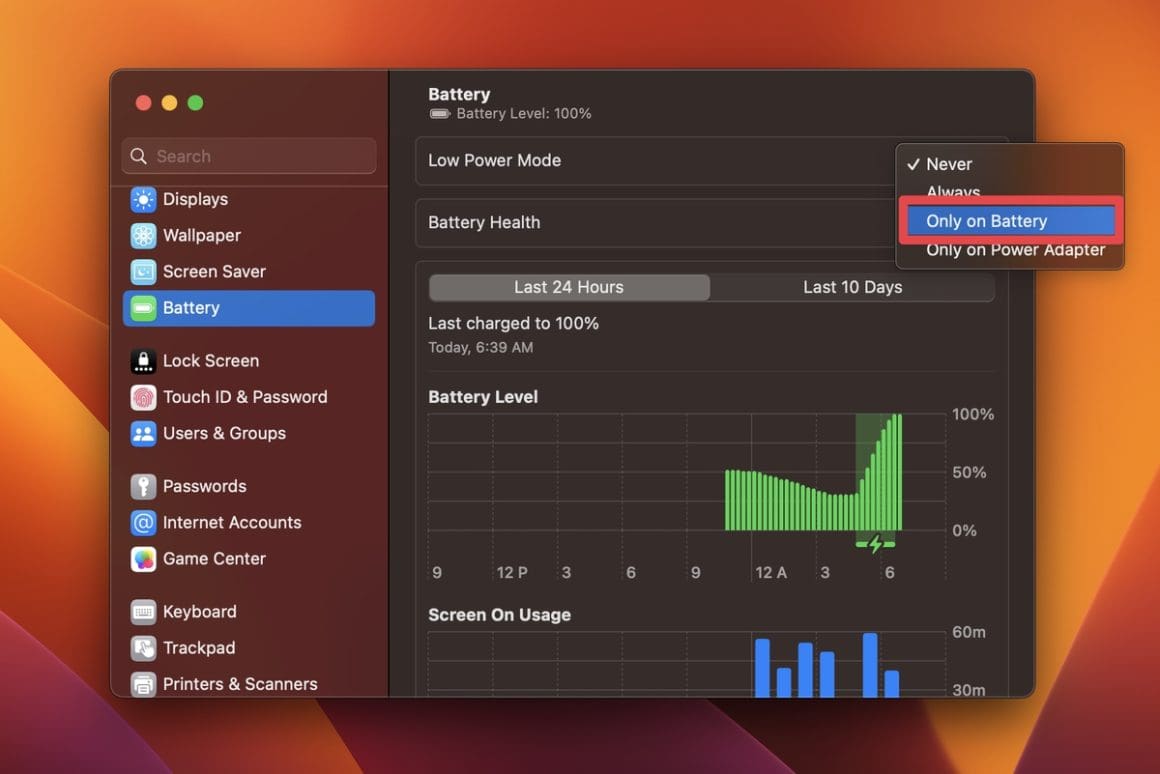Image resolution: width=1160 pixels, height=774 pixels.
Task: Click the Printers & Scanners icon
Action: tap(142, 684)
